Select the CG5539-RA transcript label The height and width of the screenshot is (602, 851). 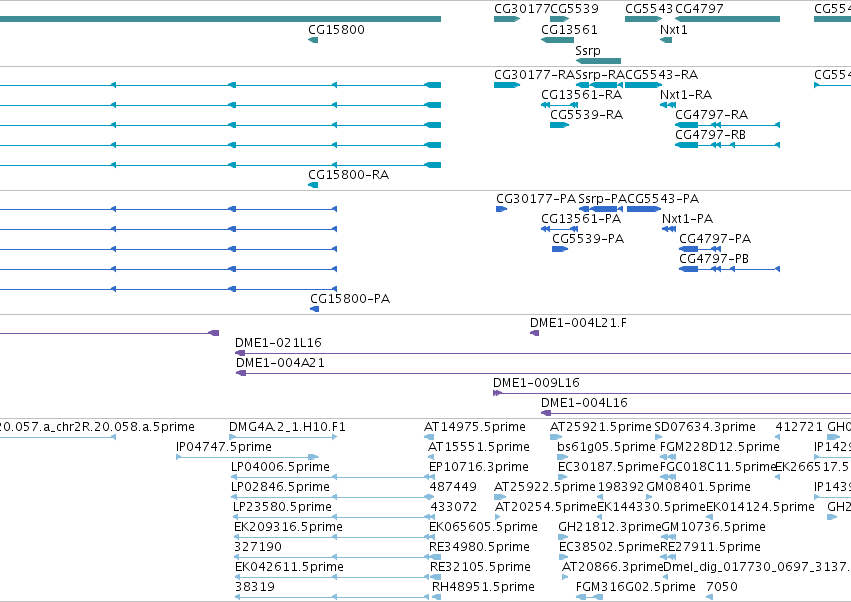586,115
